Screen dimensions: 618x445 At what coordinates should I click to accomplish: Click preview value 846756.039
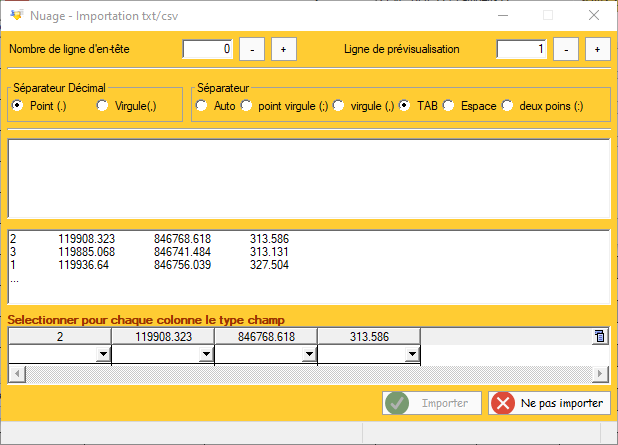tap(182, 265)
